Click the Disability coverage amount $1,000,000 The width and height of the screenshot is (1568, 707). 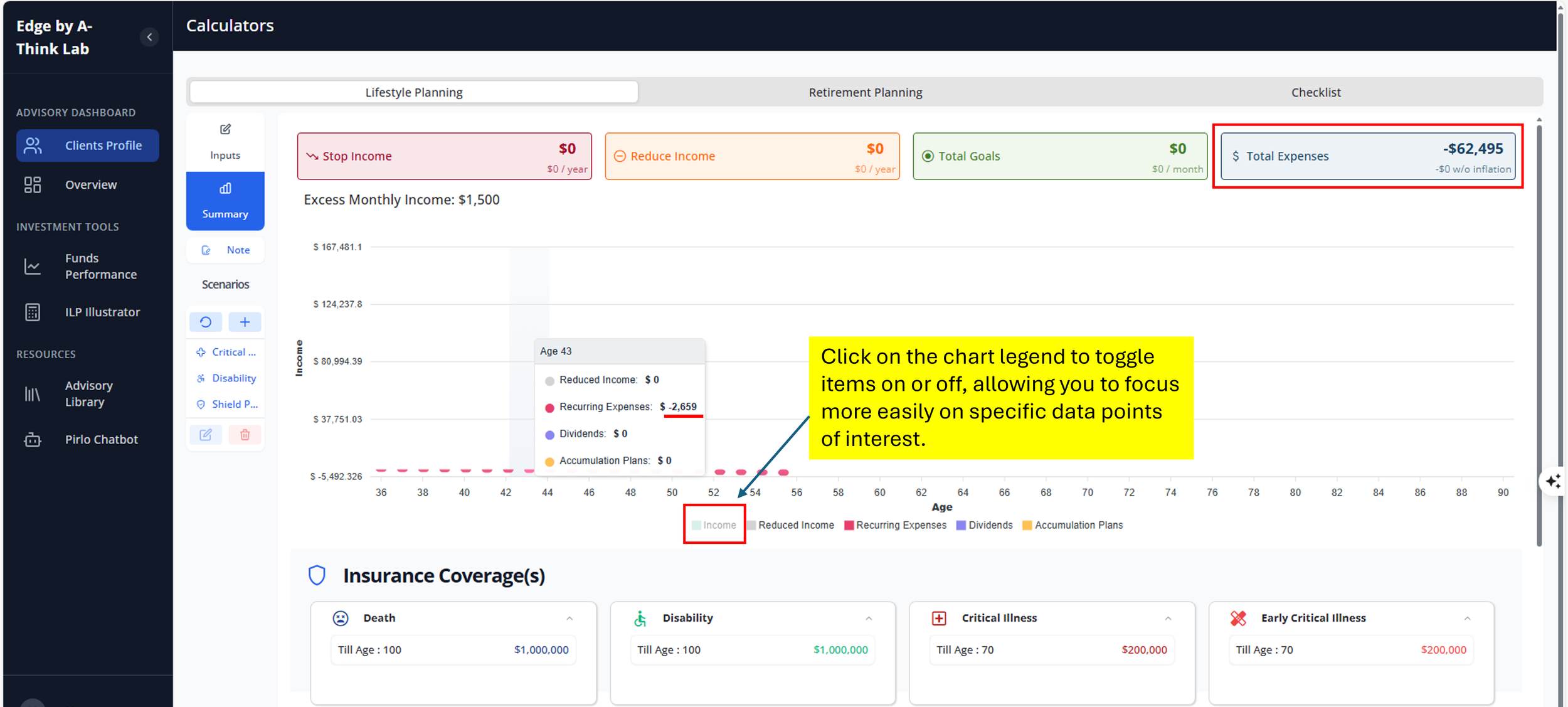click(840, 650)
